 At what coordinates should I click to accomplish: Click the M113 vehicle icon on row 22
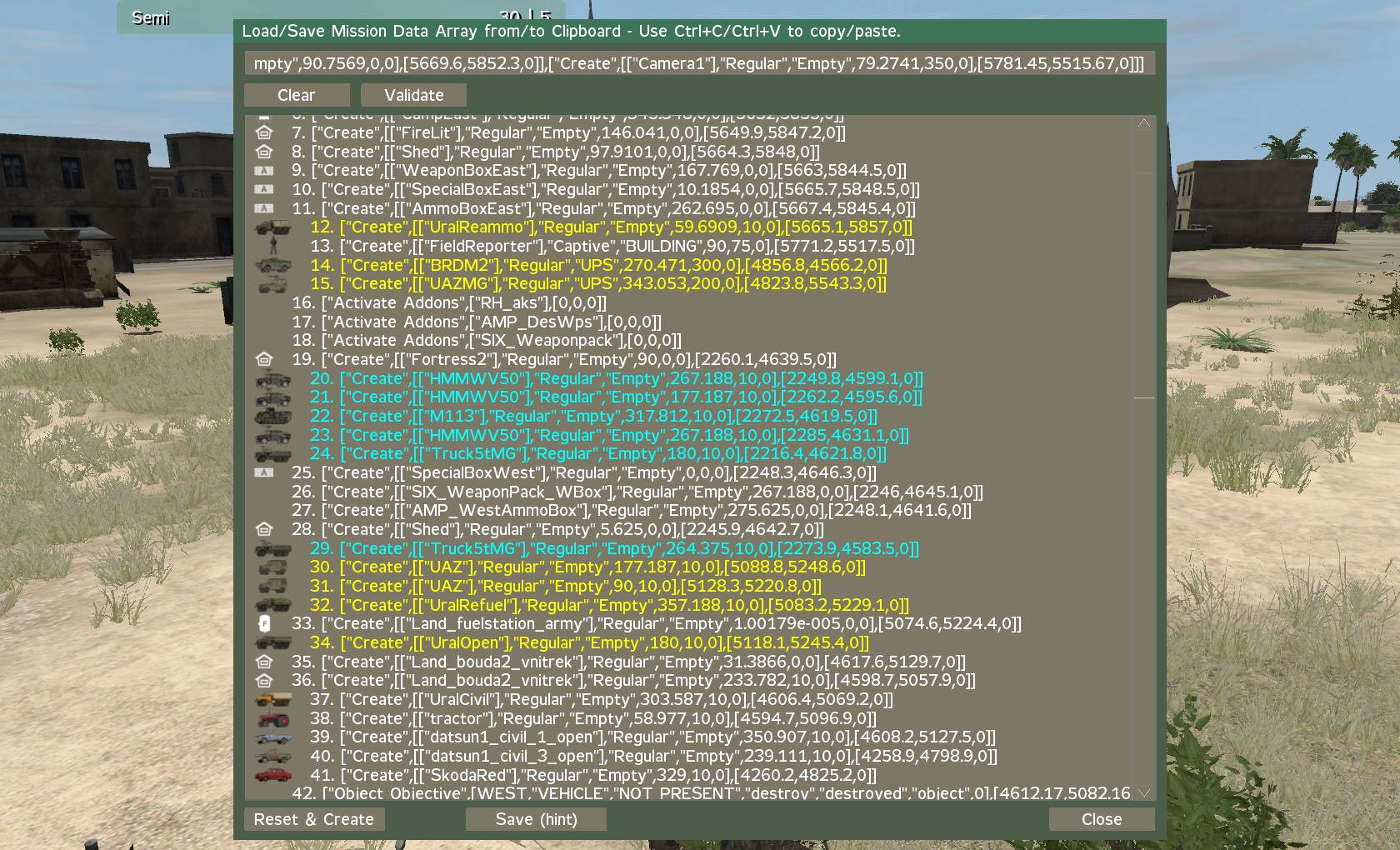point(272,416)
